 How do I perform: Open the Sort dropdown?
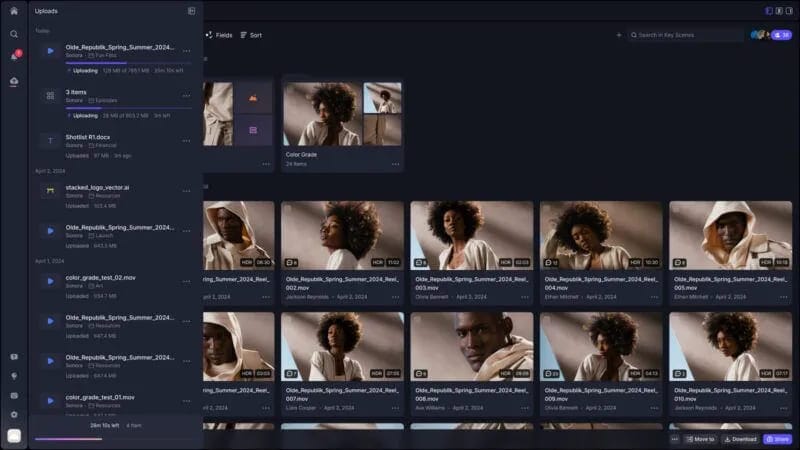coord(251,35)
